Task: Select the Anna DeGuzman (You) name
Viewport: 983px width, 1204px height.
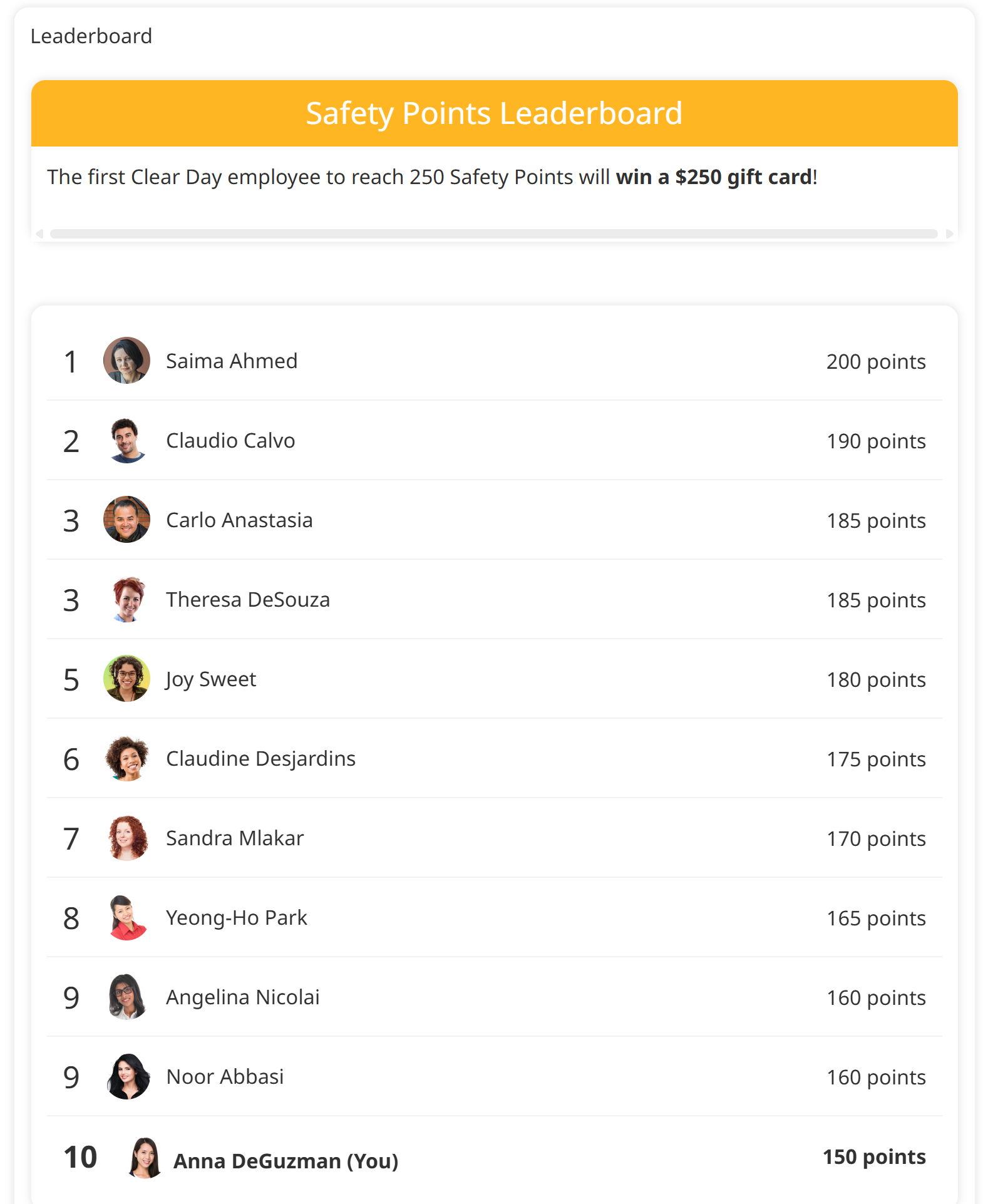Action: point(286,1161)
